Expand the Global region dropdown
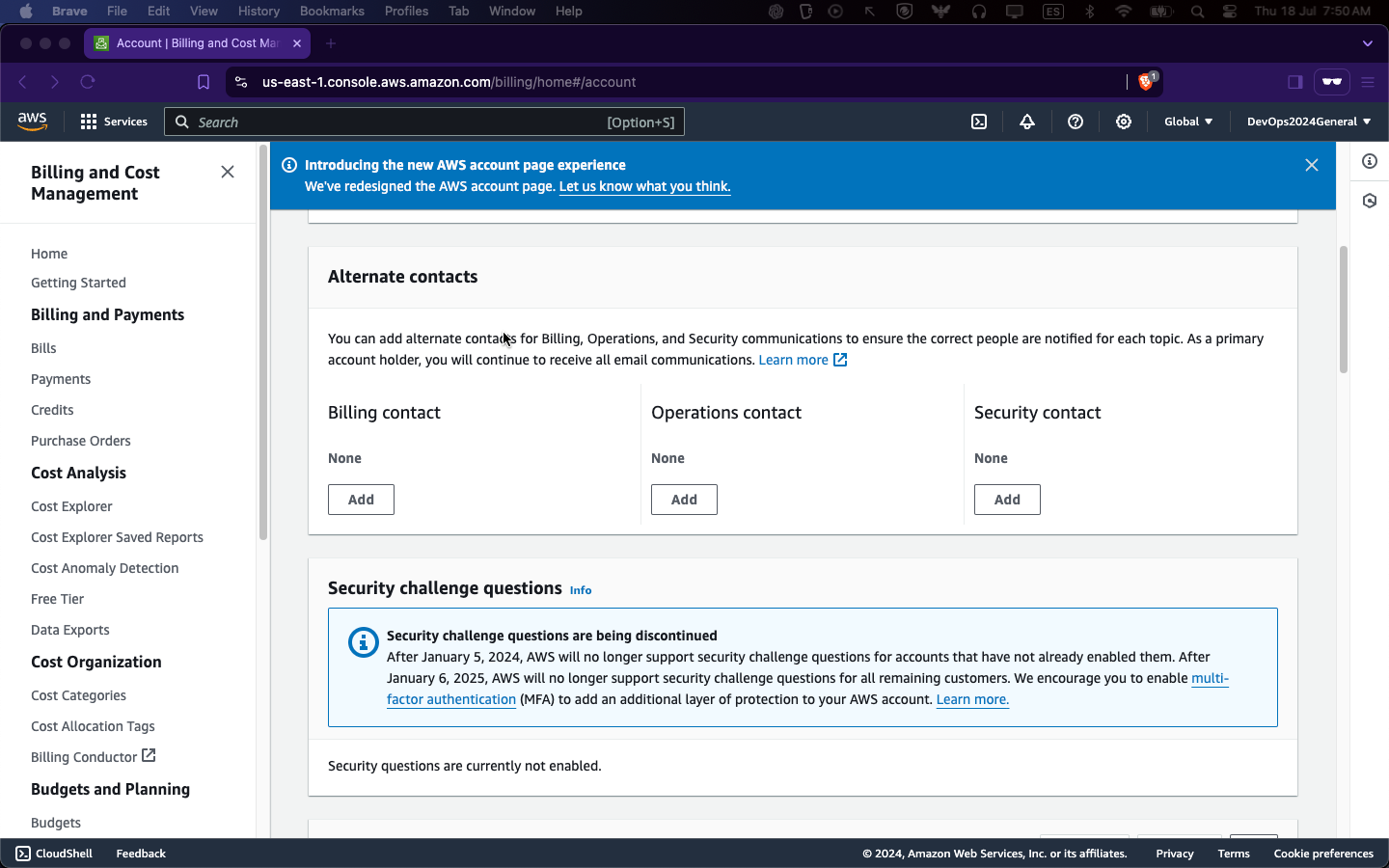 (1188, 122)
